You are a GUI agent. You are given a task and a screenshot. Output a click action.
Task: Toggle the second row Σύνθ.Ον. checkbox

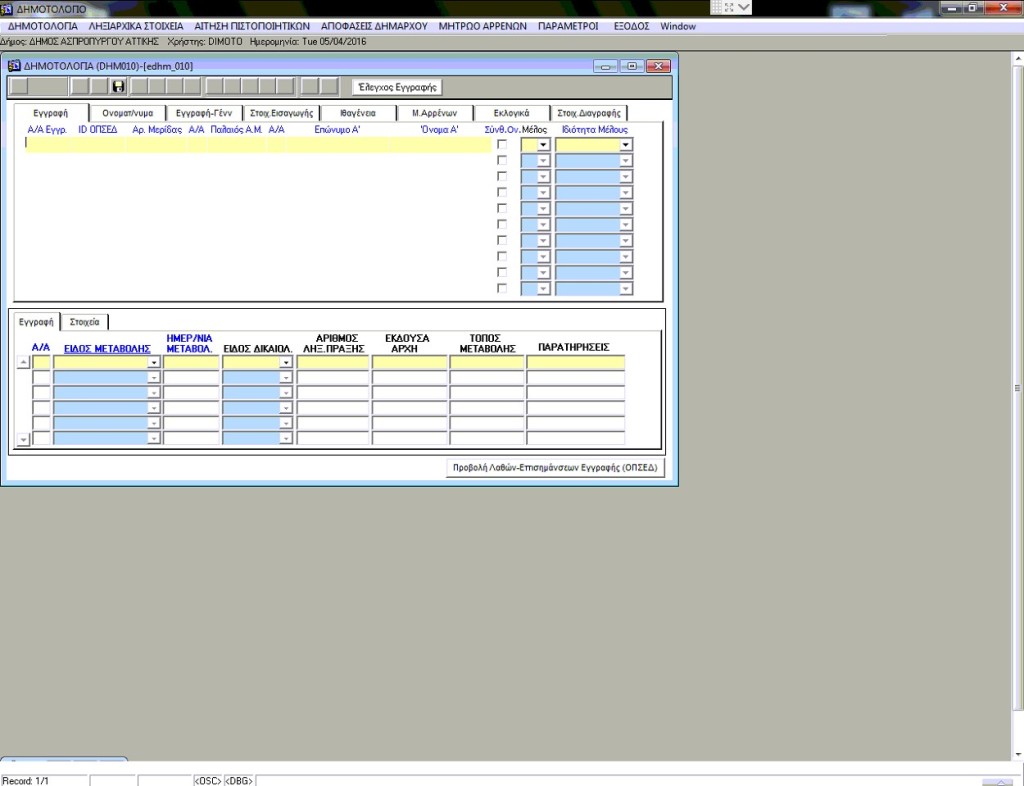coord(502,160)
